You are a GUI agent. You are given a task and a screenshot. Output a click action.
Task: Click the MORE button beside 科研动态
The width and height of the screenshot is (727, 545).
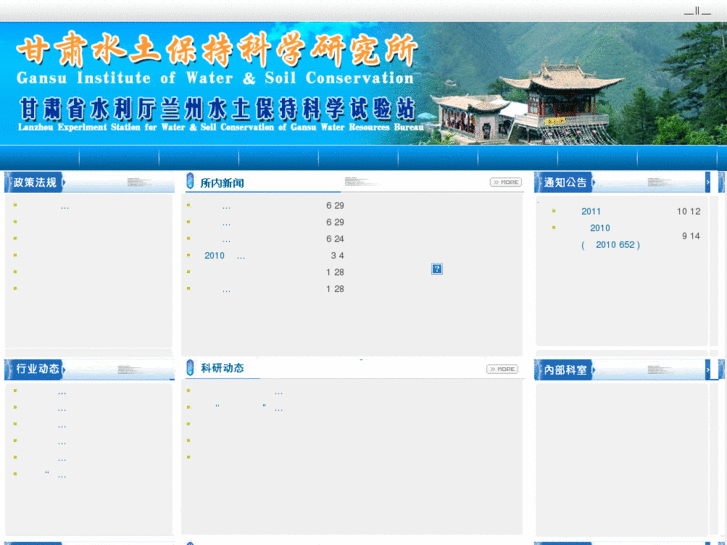(x=502, y=369)
